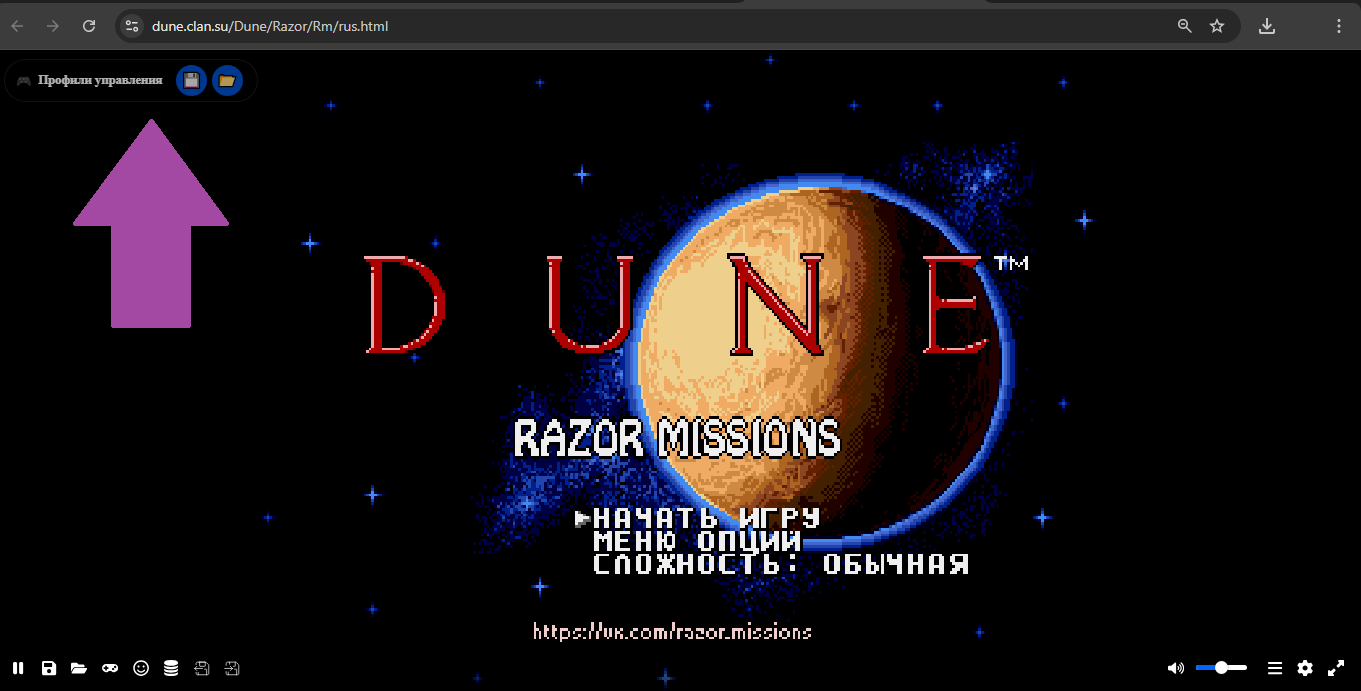Click the Профили управления label

pos(100,80)
